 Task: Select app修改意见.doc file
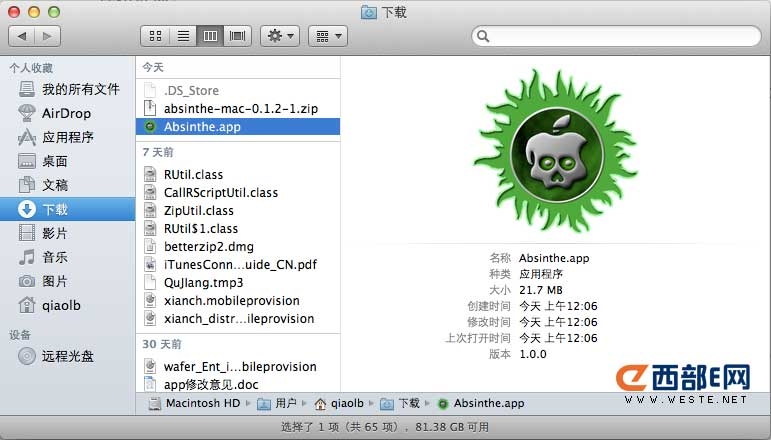tap(238, 384)
